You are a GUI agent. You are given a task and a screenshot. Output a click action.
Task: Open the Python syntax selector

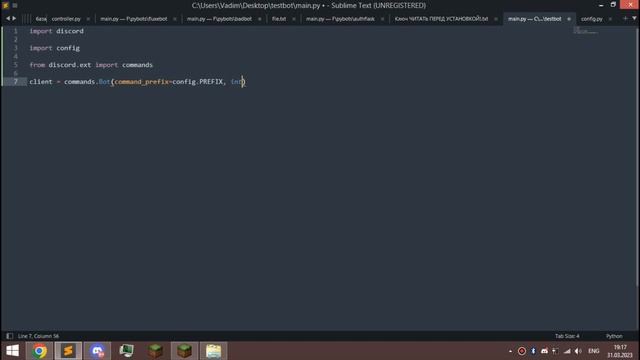(614, 336)
